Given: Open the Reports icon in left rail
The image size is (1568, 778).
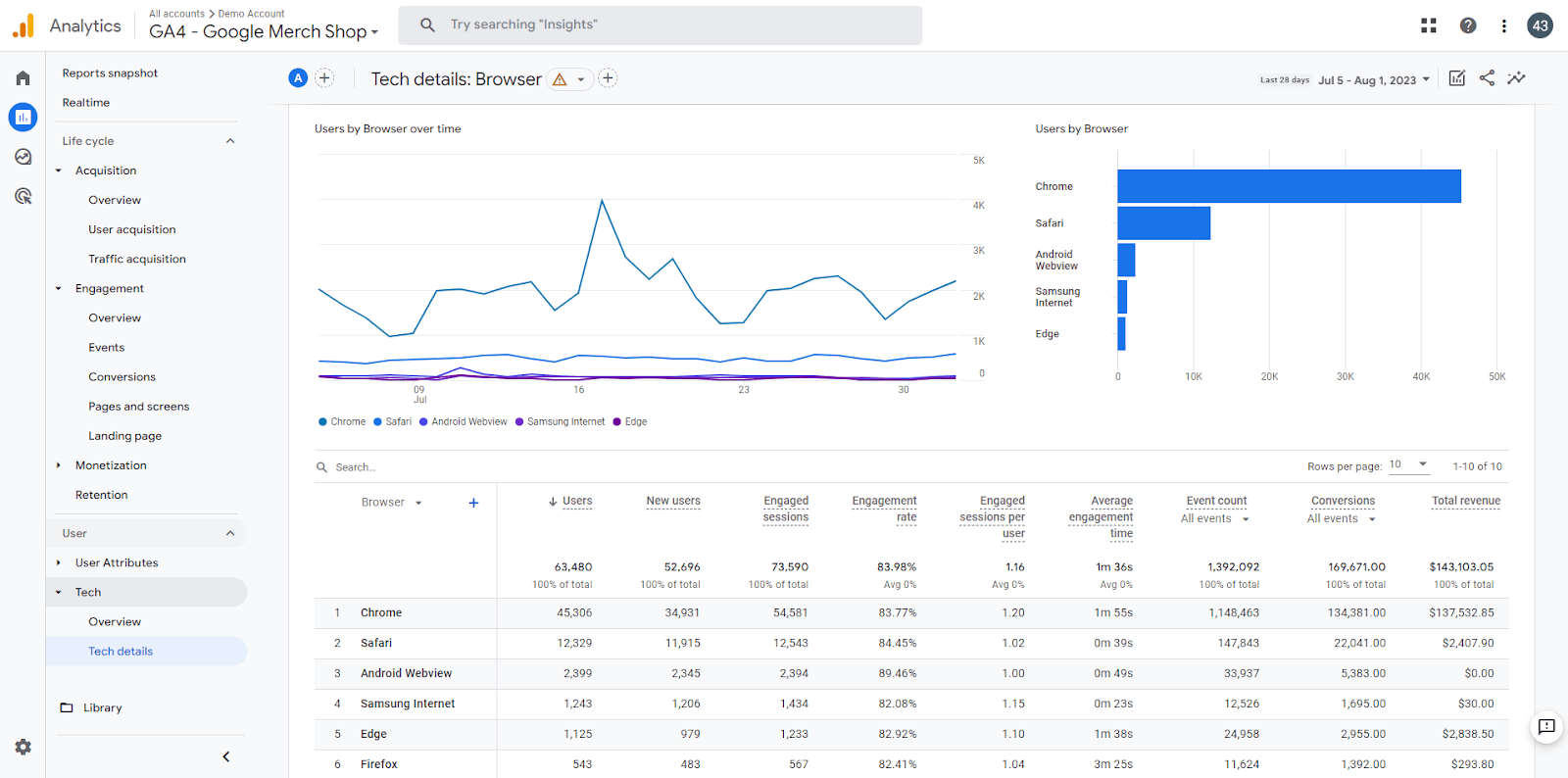Looking at the screenshot, I should 23,118.
